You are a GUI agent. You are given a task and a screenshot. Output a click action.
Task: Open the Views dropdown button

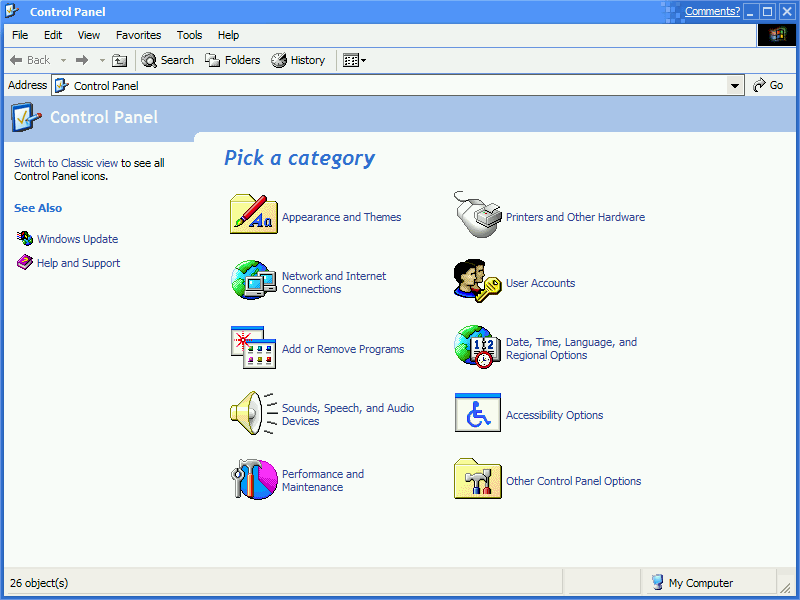(x=354, y=60)
